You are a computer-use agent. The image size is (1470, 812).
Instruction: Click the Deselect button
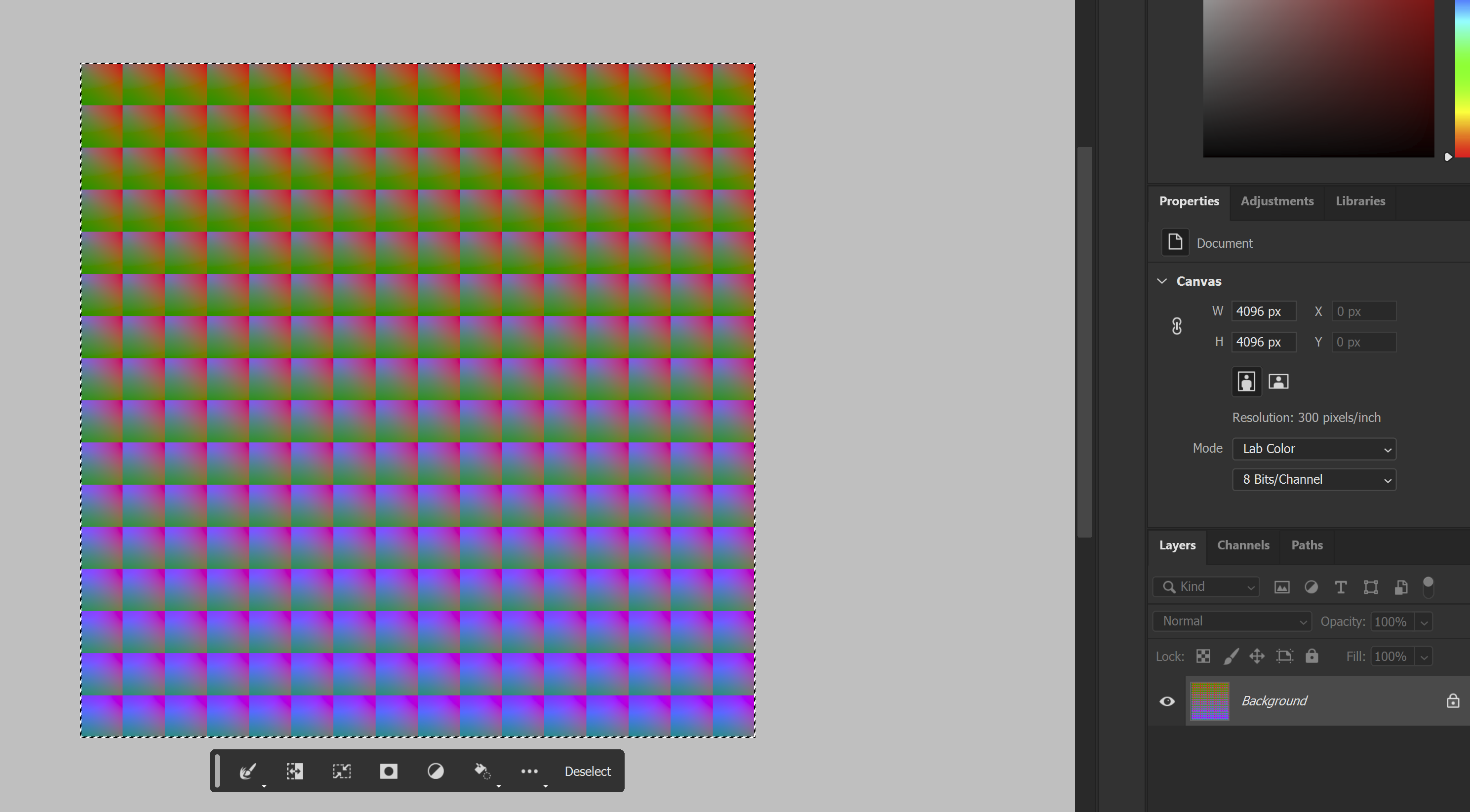tap(587, 771)
